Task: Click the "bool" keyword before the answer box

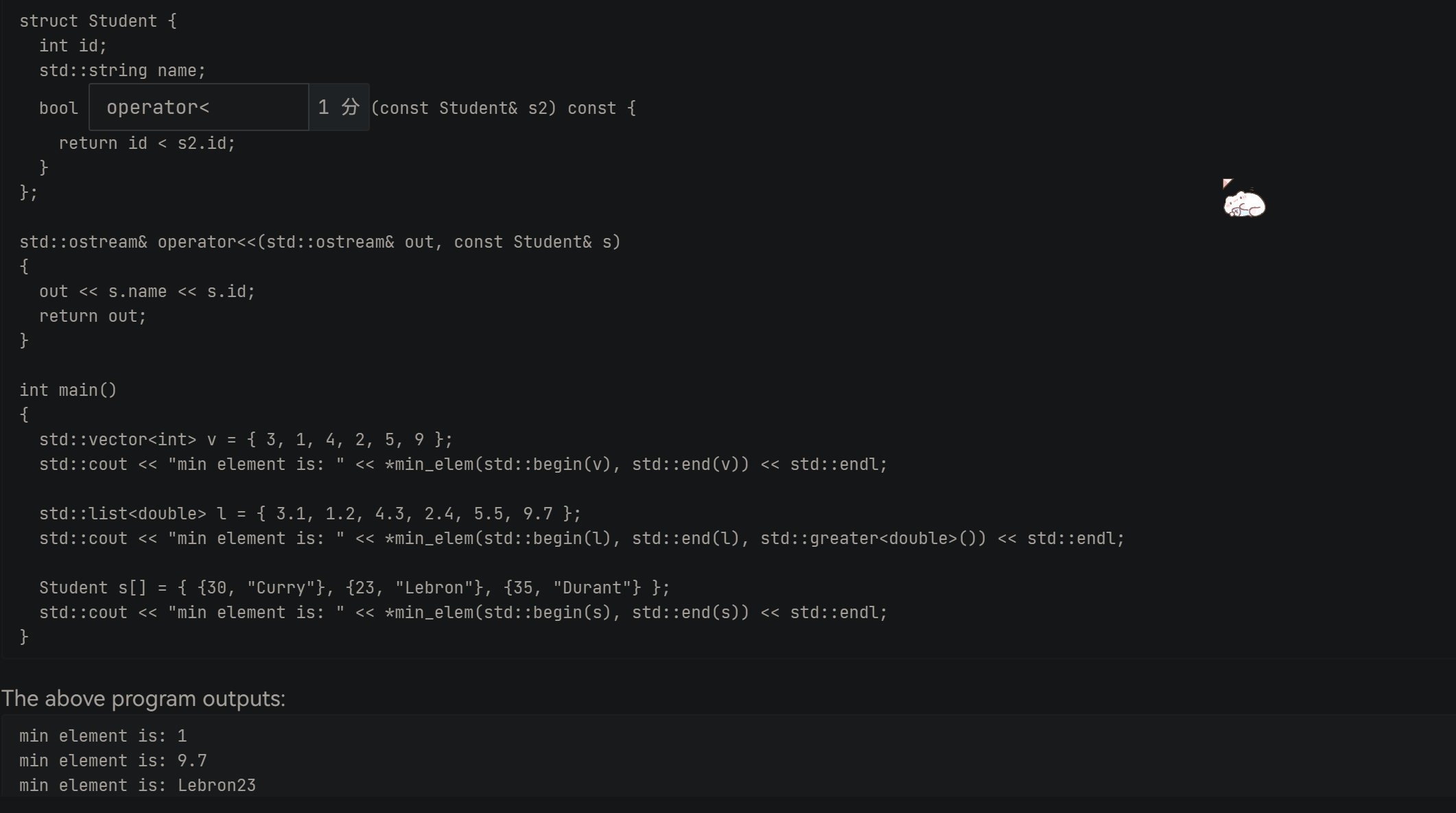Action: pos(58,108)
